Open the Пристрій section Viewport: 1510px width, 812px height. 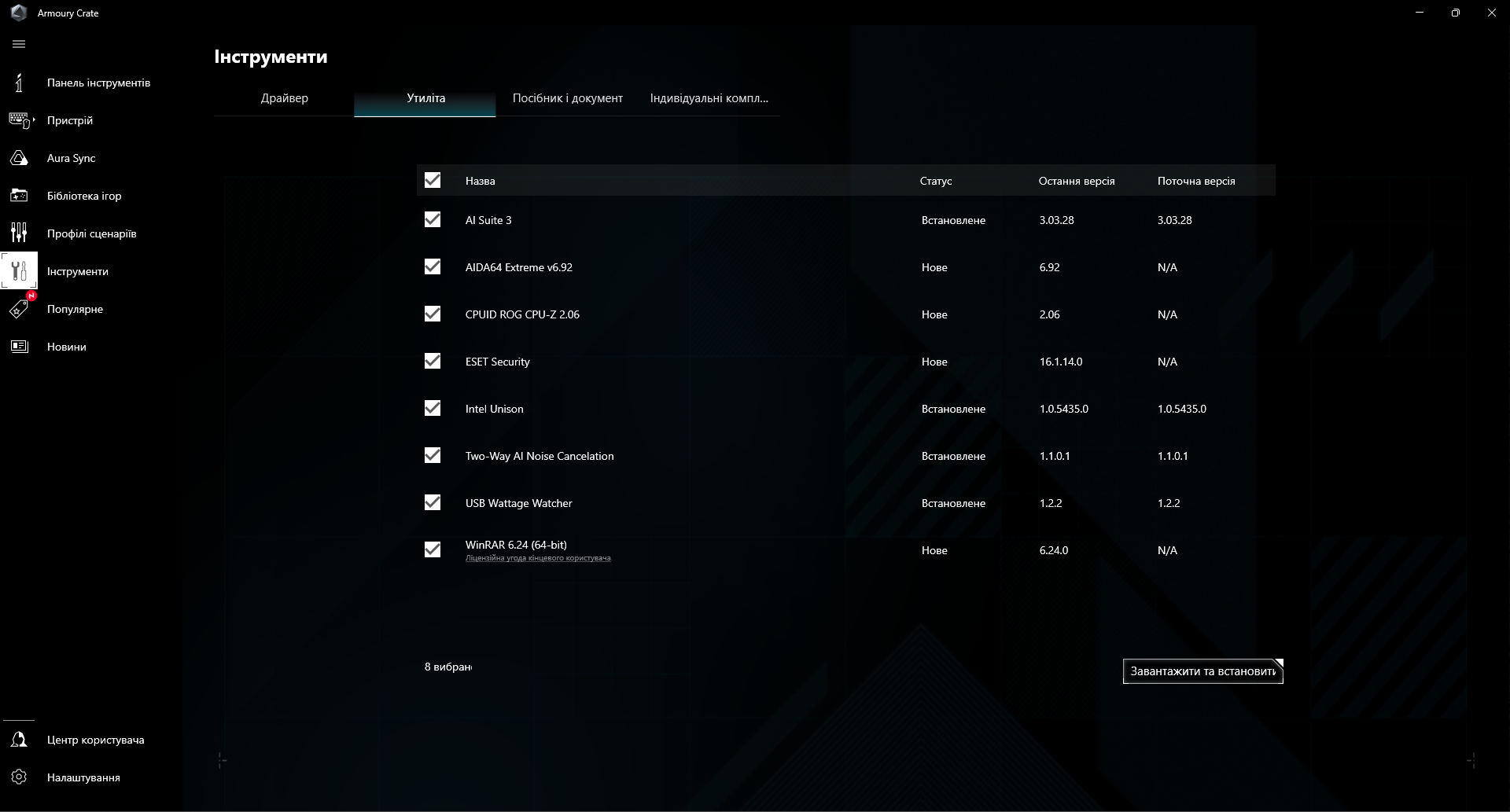69,120
